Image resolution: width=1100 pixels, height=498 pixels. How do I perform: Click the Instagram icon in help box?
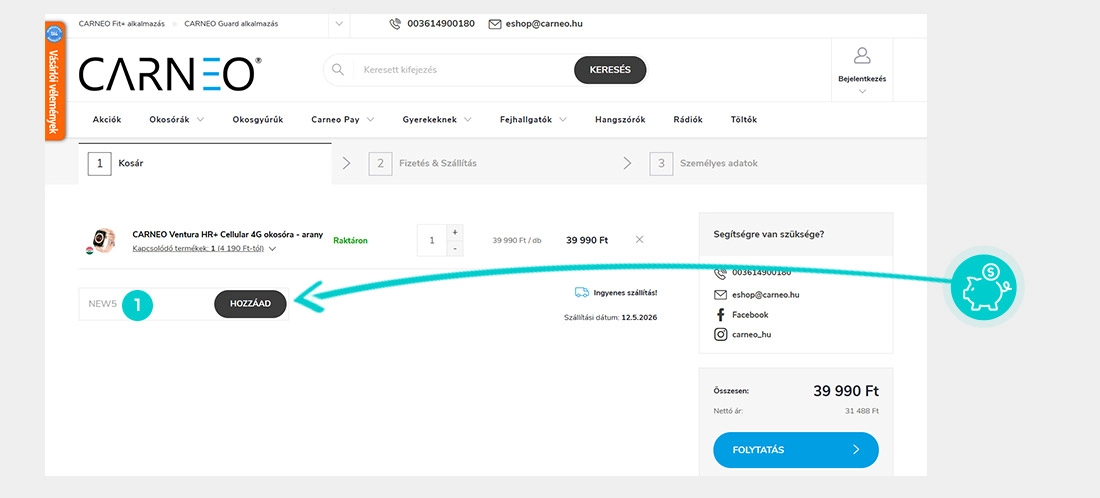coord(720,335)
